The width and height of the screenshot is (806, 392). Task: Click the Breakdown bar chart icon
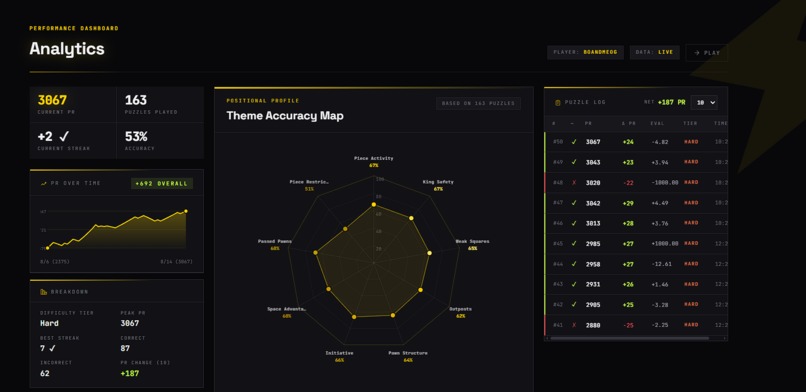coord(43,292)
